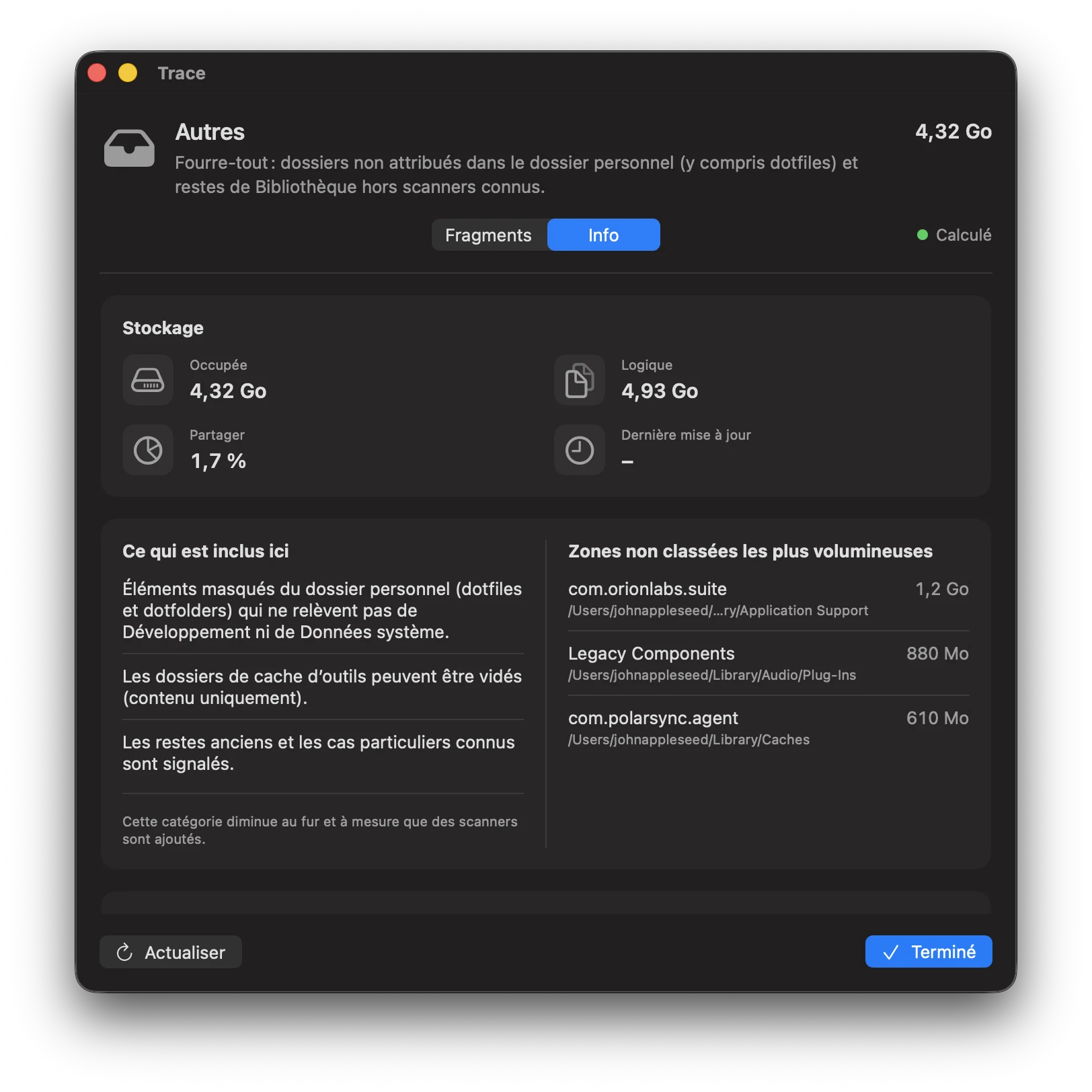Switch to the Fragments tab
Image resolution: width=1092 pixels, height=1092 pixels.
[x=489, y=235]
